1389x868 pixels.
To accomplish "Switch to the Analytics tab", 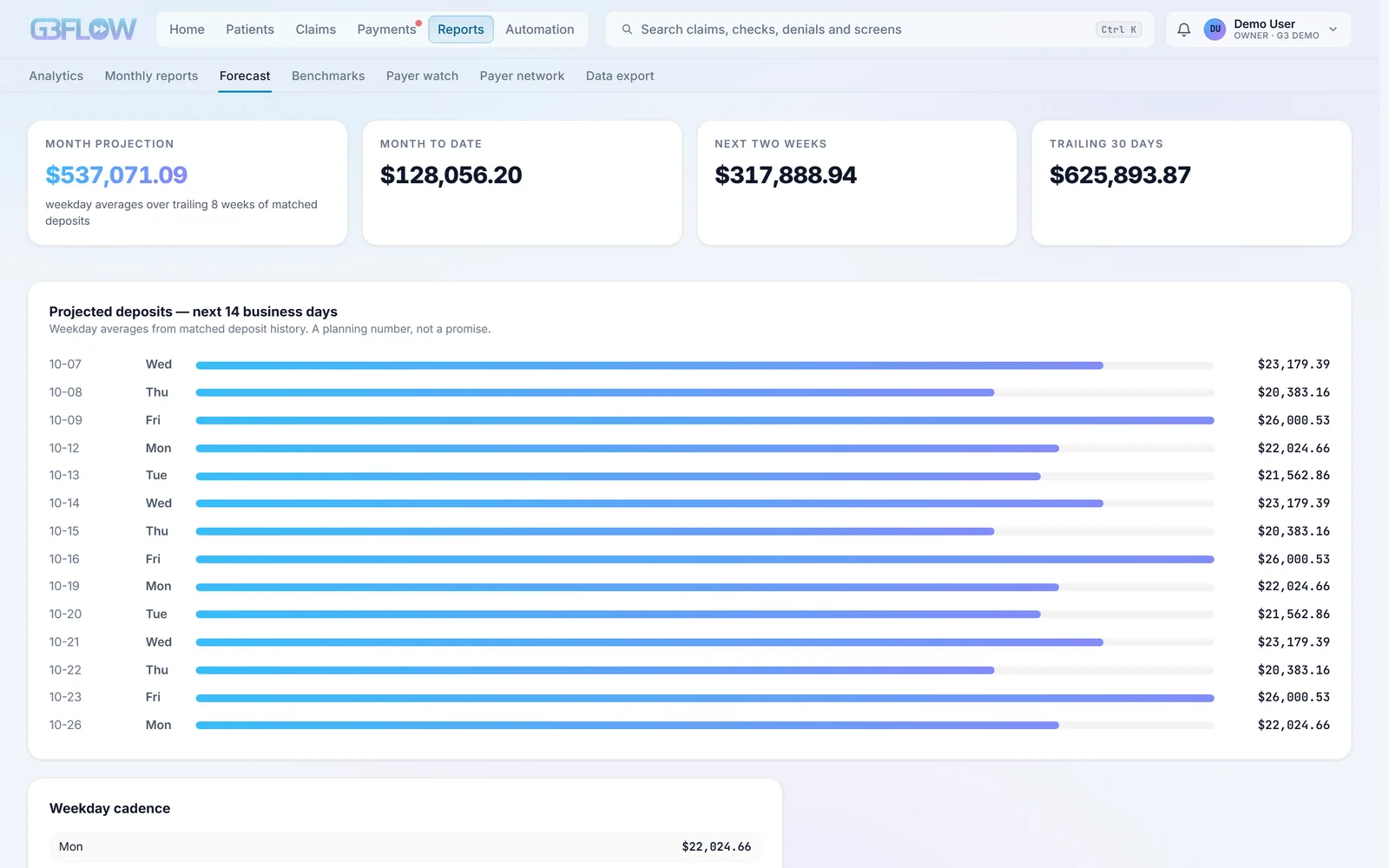I will (56, 76).
